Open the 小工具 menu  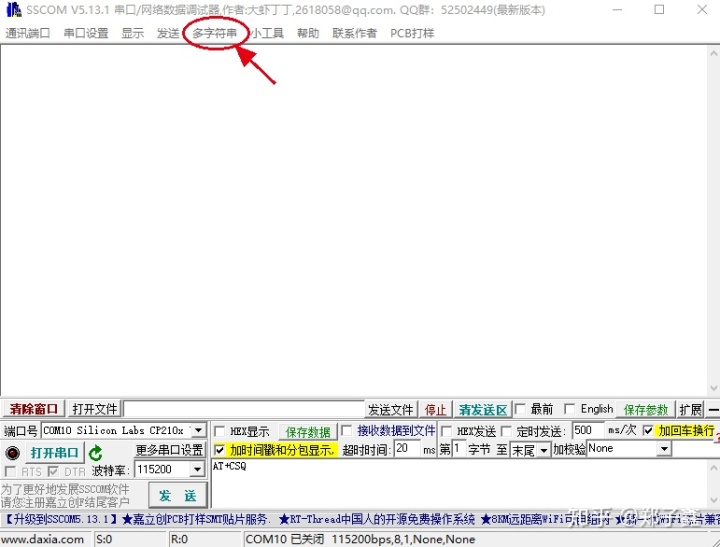[x=267, y=33]
